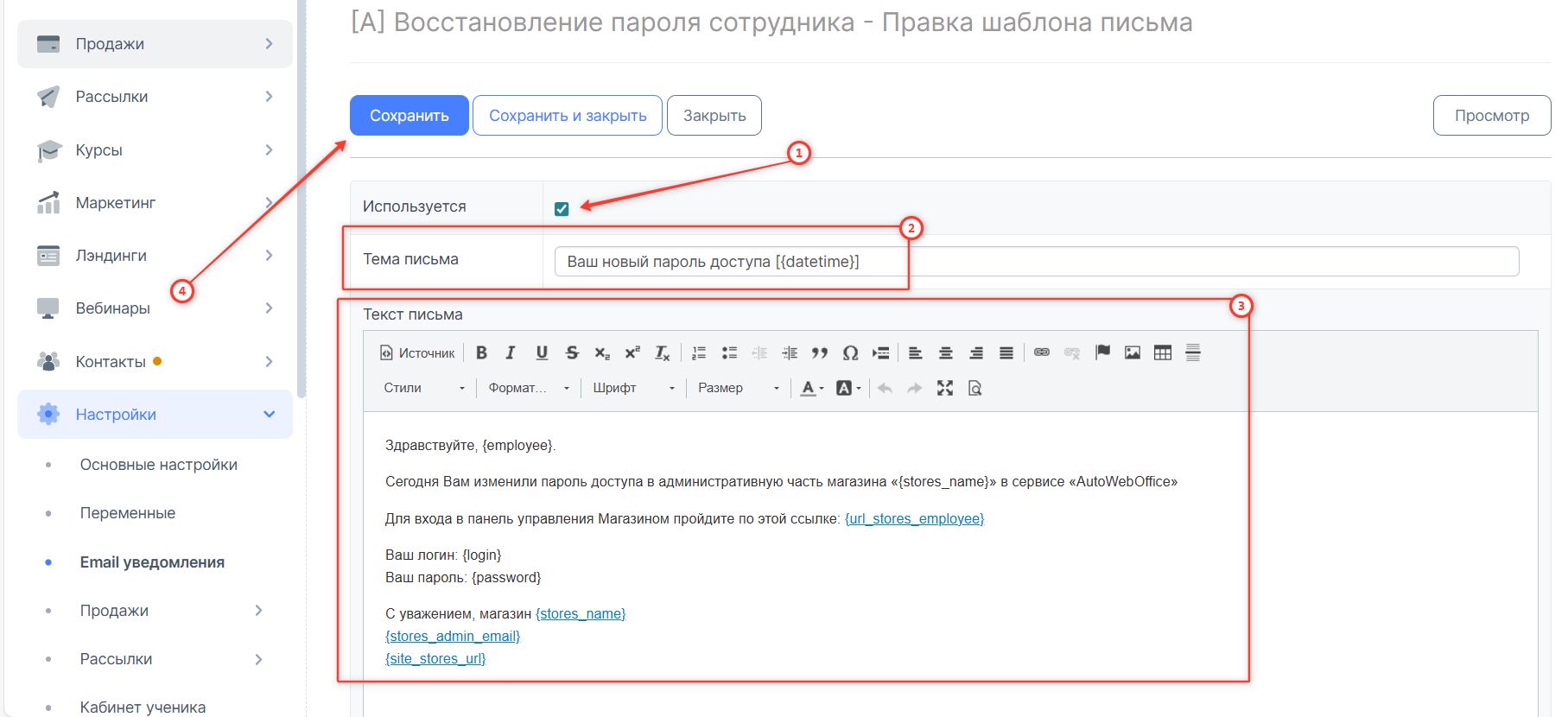Screen dimensions: 1568x717
Task: Open the Размер size dropdown
Action: click(x=738, y=388)
